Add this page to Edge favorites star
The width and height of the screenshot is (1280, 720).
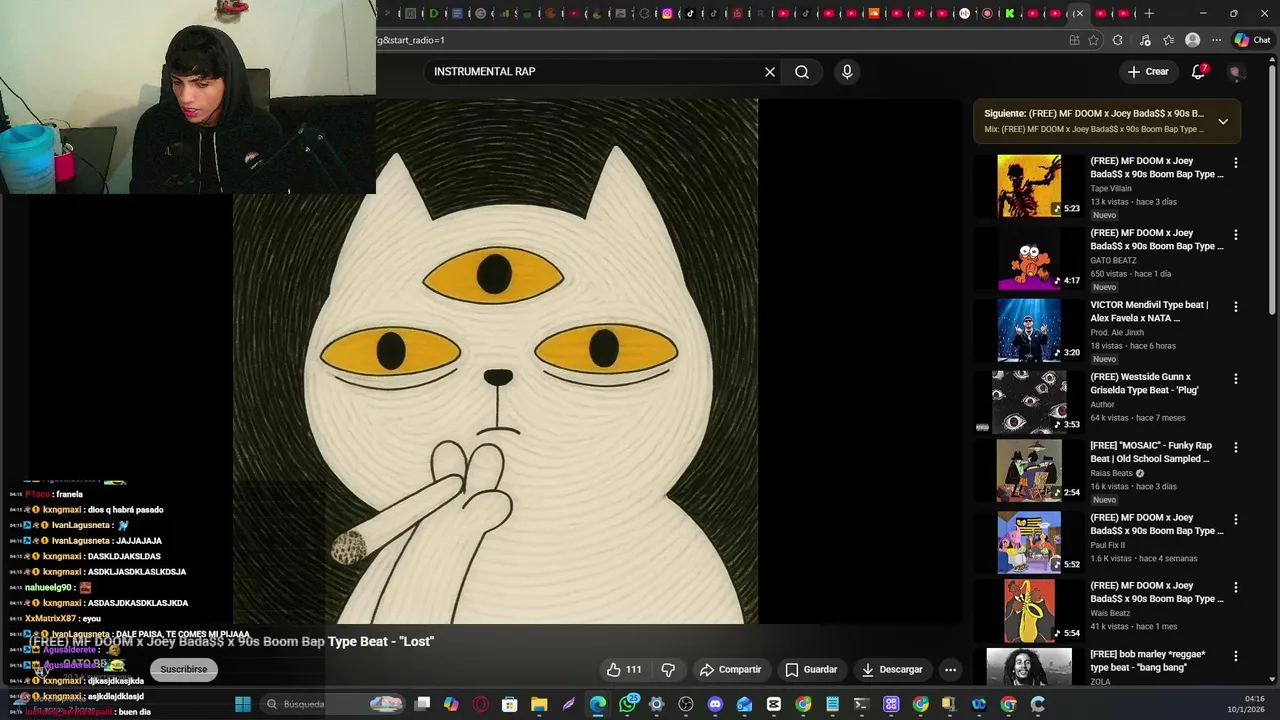1093,40
